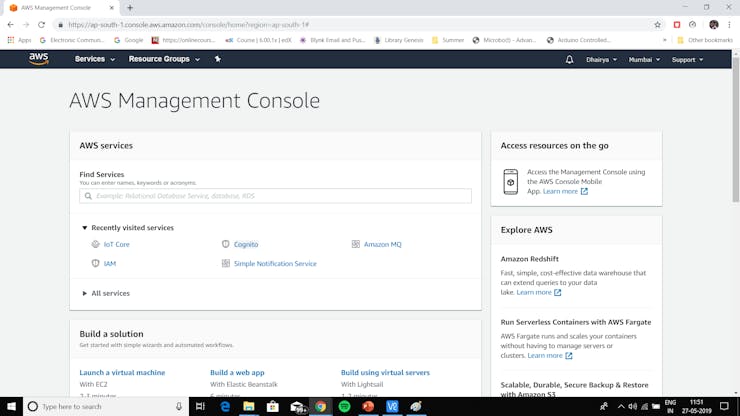The height and width of the screenshot is (416, 740).
Task: Open the Services dropdown menu
Action: (x=94, y=59)
